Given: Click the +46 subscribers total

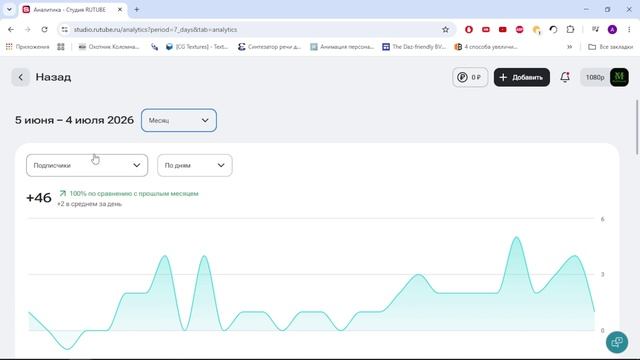Looking at the screenshot, I should (39, 198).
